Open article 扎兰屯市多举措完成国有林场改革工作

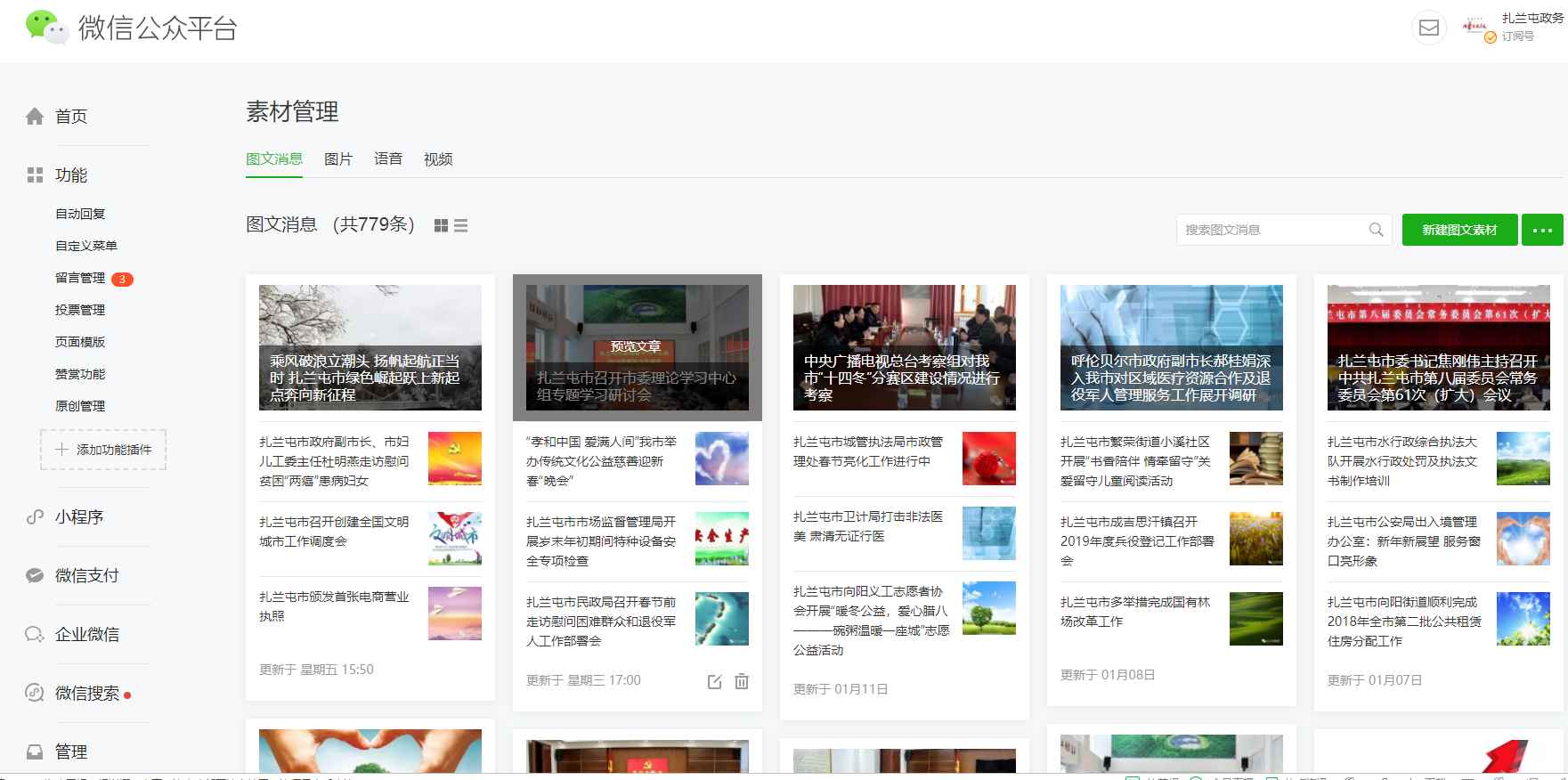coord(1135,612)
